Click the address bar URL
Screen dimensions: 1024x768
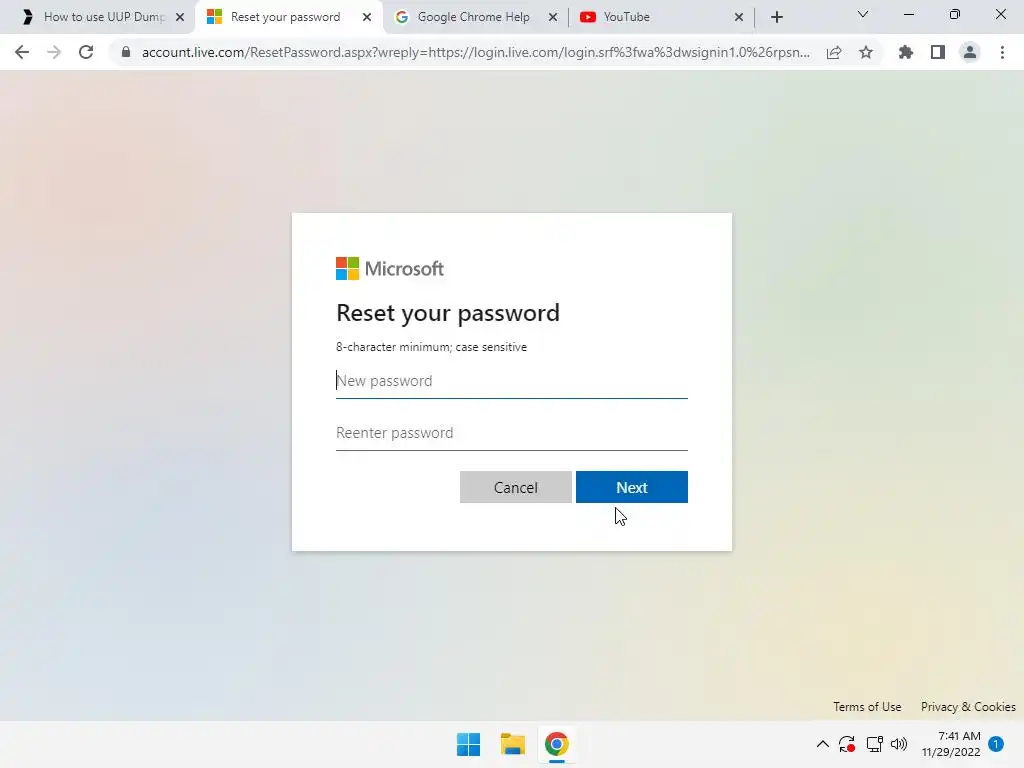click(x=475, y=52)
